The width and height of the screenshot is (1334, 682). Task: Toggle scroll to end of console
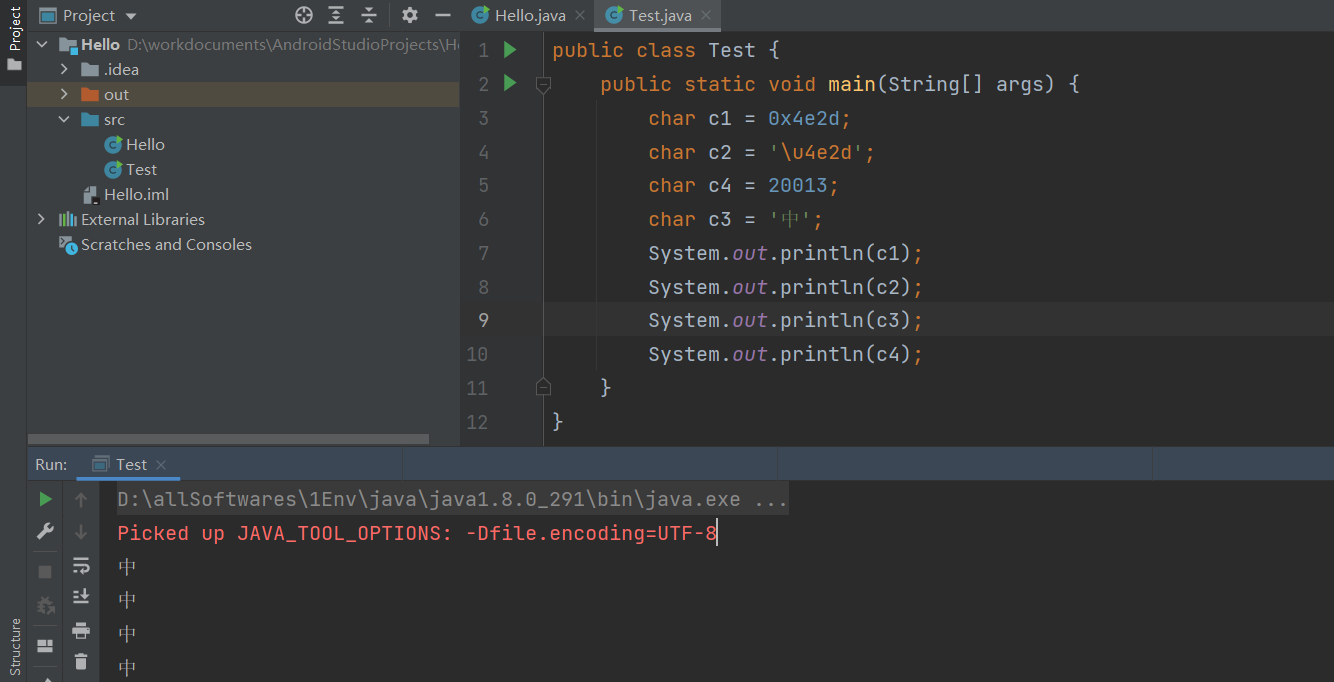(81, 597)
